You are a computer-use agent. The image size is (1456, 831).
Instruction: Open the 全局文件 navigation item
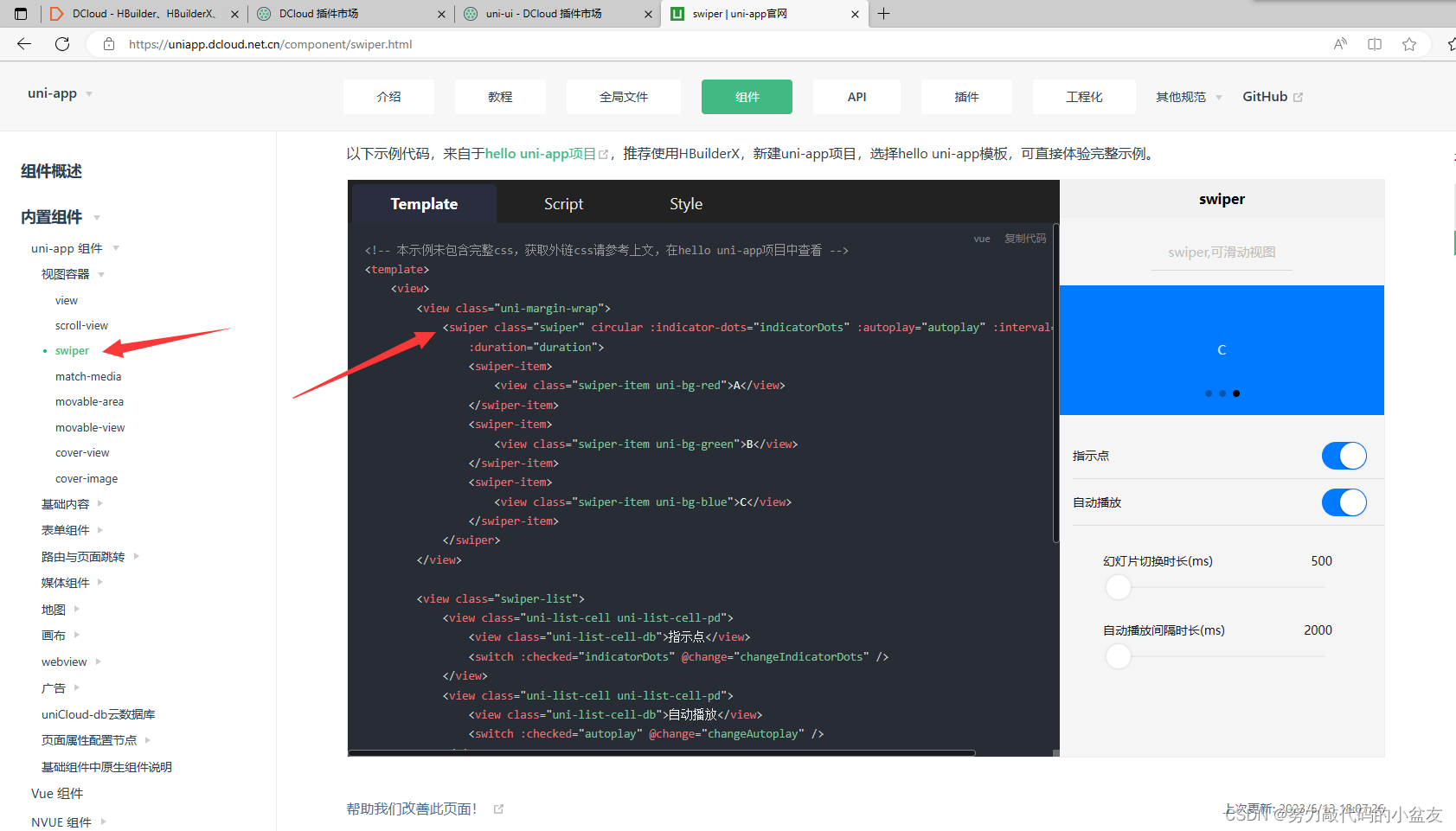click(x=624, y=97)
